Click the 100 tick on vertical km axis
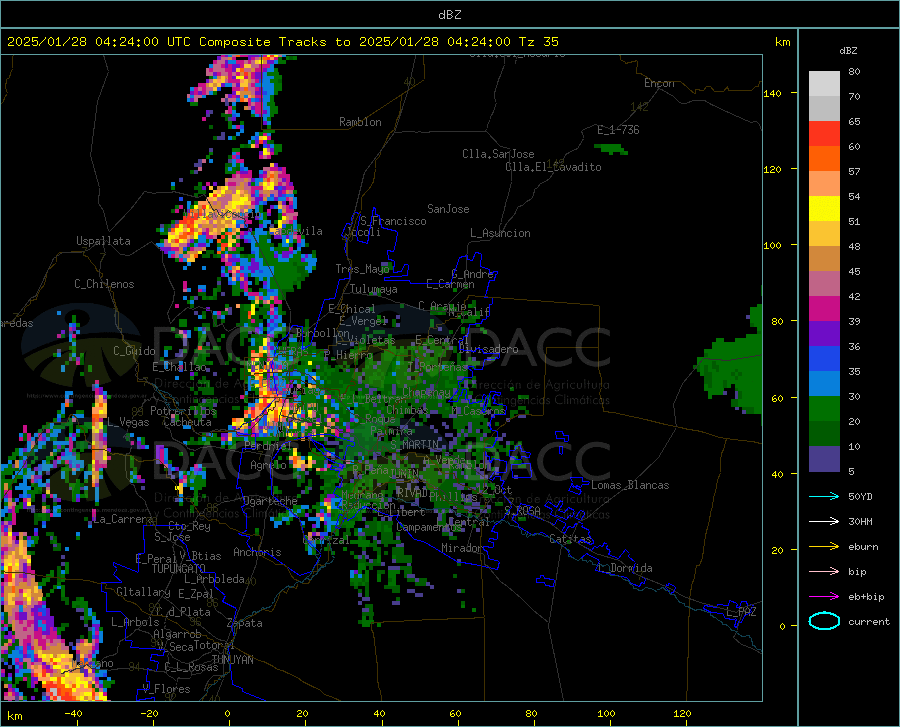This screenshot has width=900, height=727. click(x=772, y=246)
